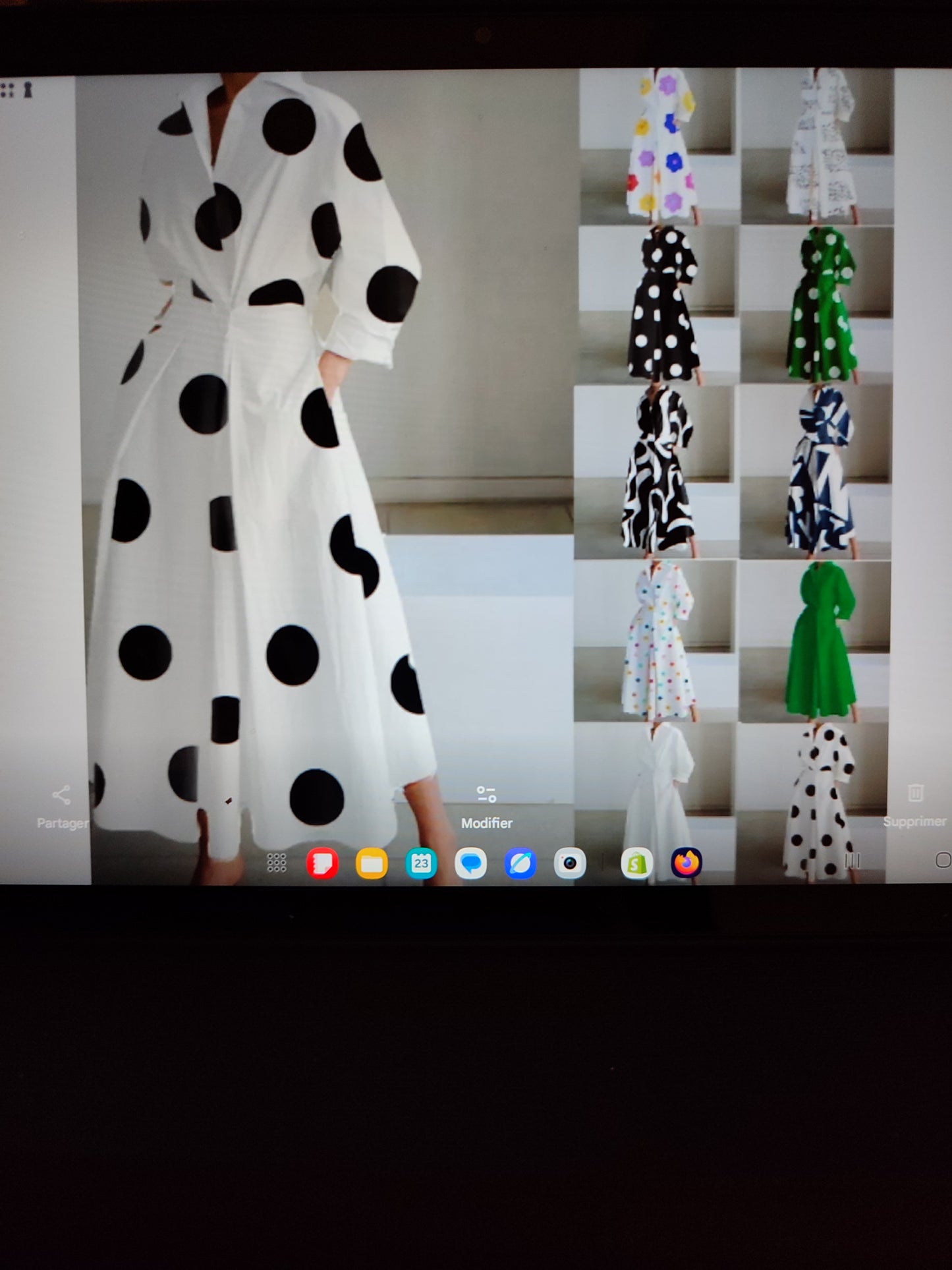This screenshot has height=1270, width=952.
Task: Tap the home navigation button
Action: coord(943,860)
